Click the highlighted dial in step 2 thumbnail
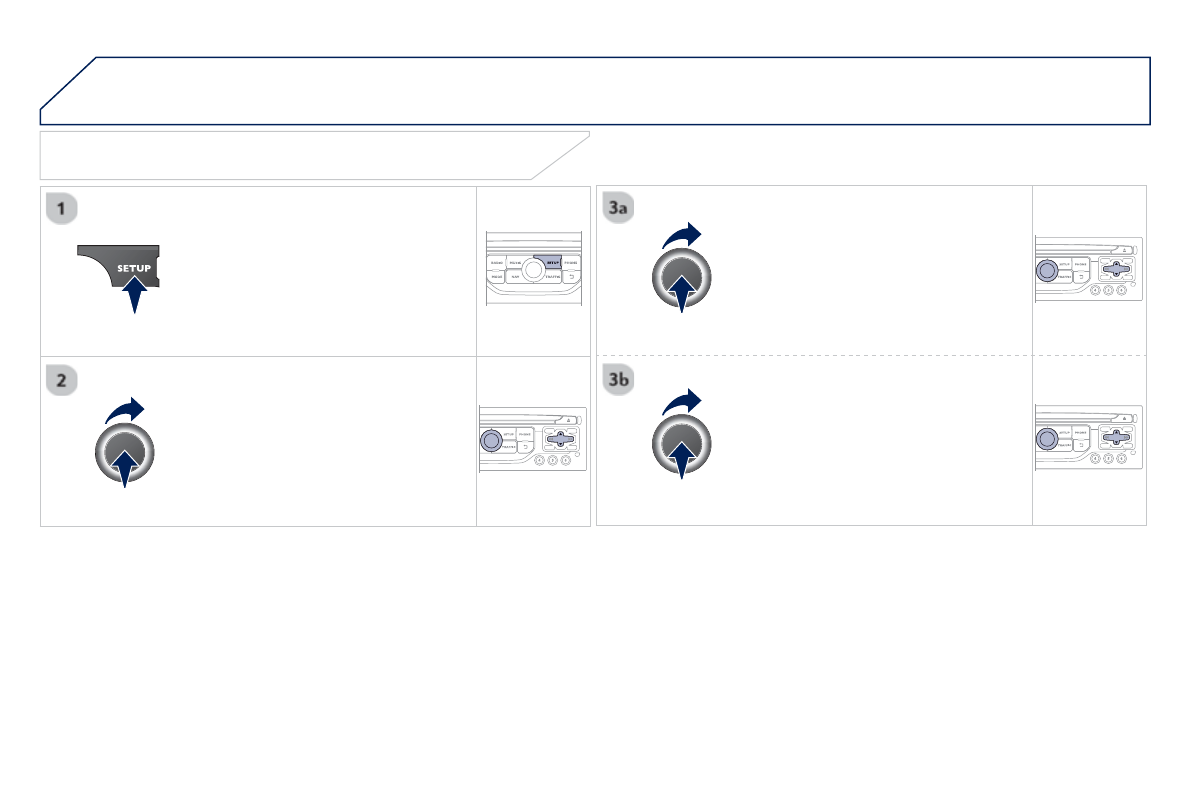 click(x=491, y=440)
